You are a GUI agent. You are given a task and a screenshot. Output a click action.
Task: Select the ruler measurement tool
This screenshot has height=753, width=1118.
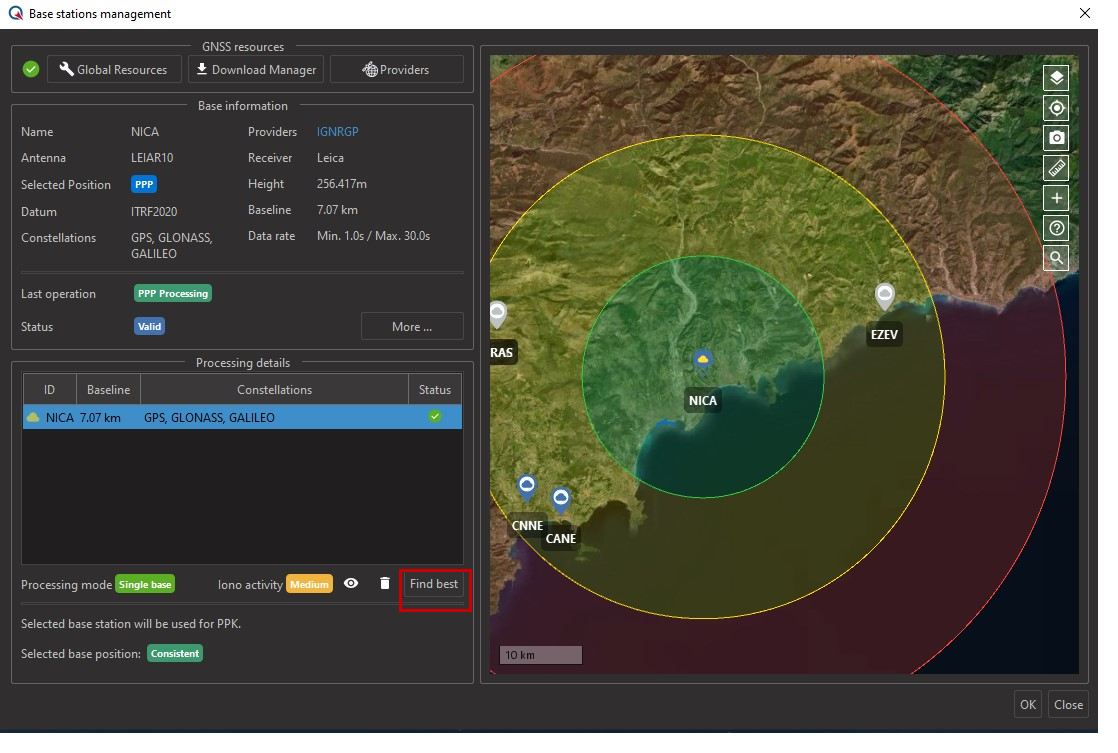click(x=1056, y=168)
